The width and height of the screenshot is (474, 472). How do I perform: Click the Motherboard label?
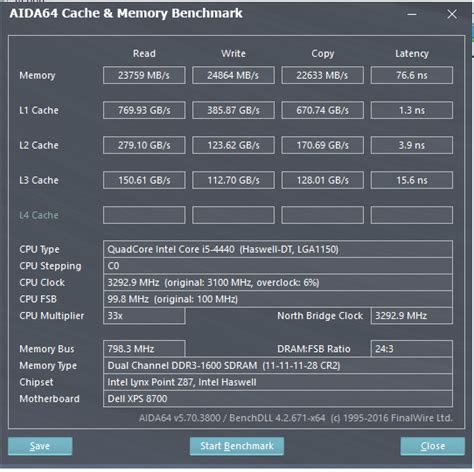[x=49, y=399]
